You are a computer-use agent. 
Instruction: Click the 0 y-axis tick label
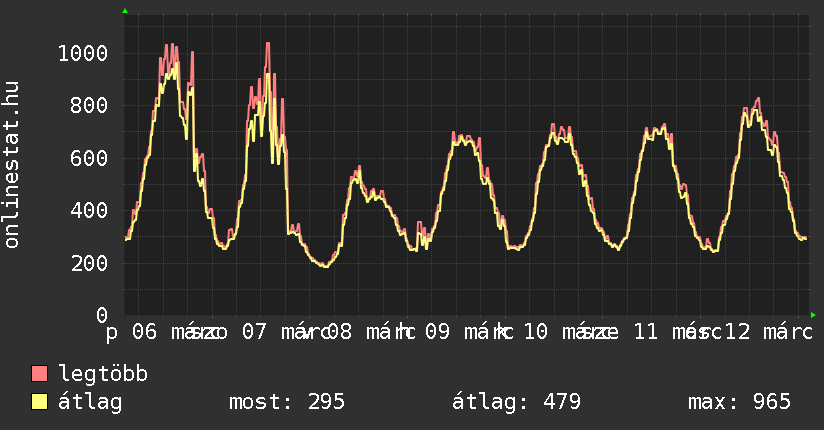click(103, 316)
